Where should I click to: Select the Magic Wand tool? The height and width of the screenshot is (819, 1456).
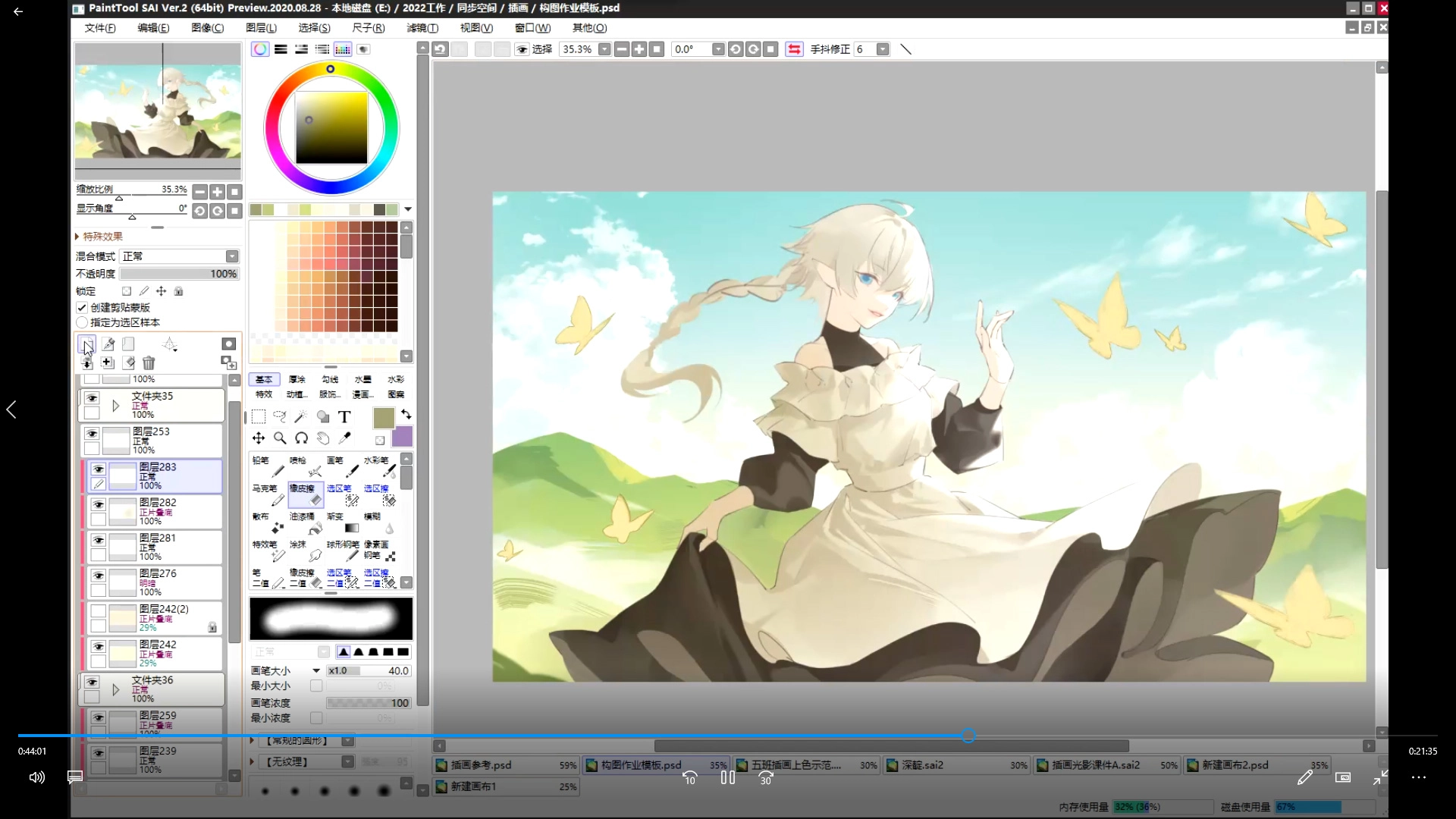[x=301, y=416]
